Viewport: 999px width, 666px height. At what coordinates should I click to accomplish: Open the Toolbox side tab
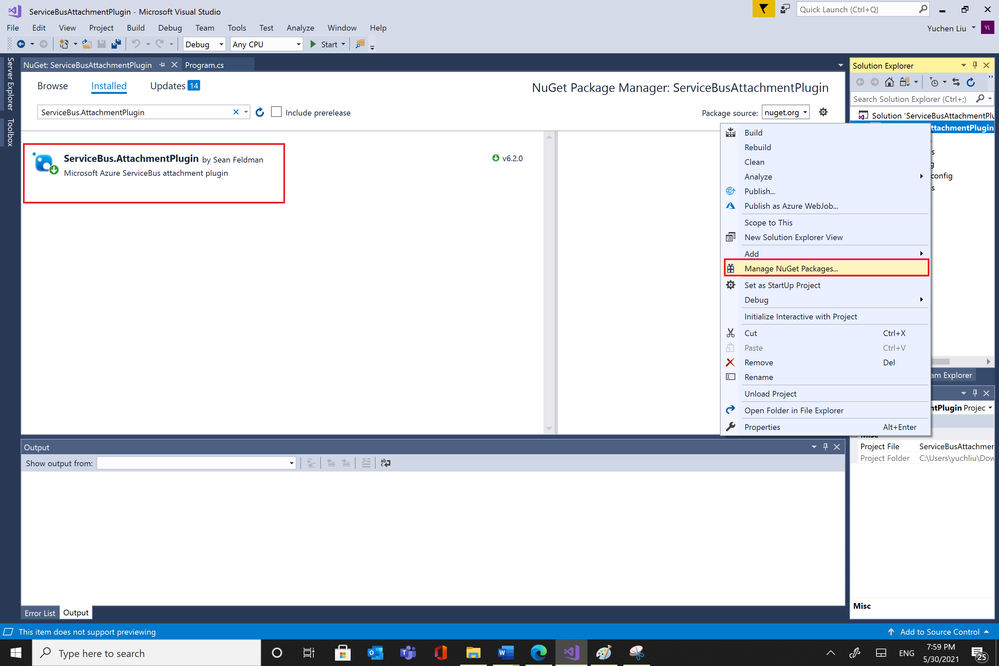[x=10, y=133]
